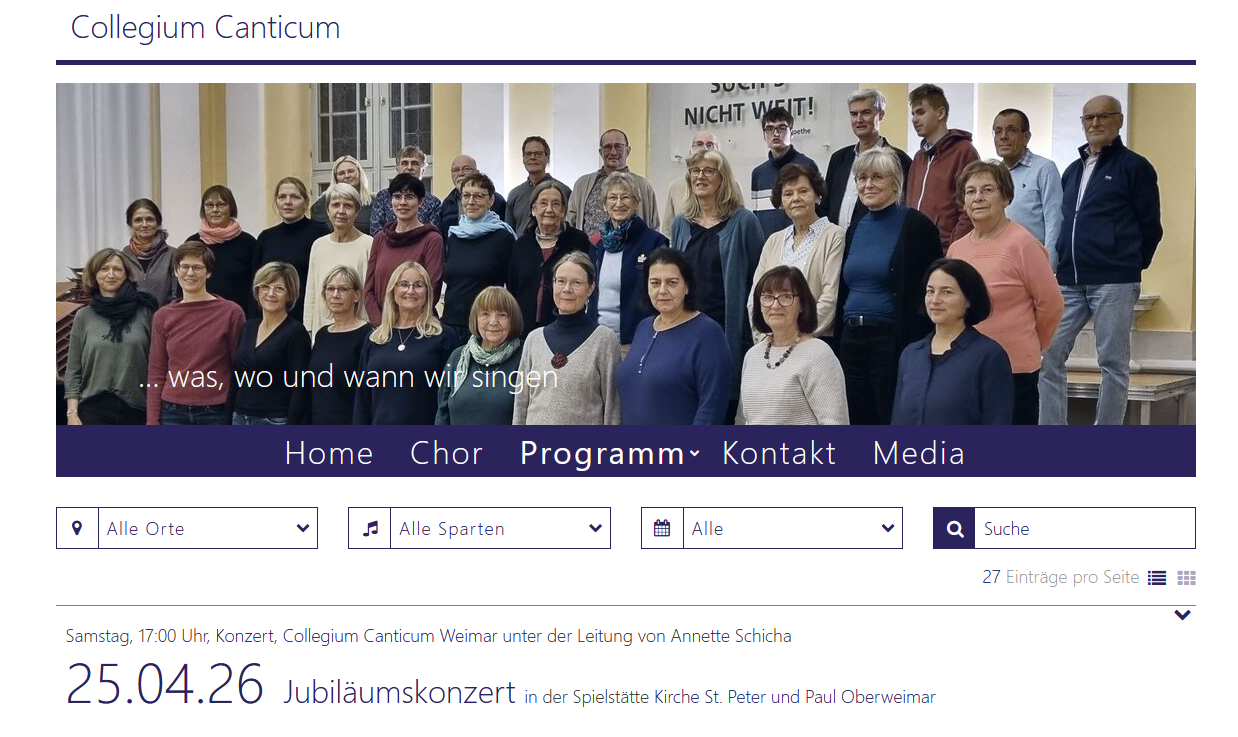1238x737 pixels.
Task: Click the magnifying glass search icon
Action: 954,528
